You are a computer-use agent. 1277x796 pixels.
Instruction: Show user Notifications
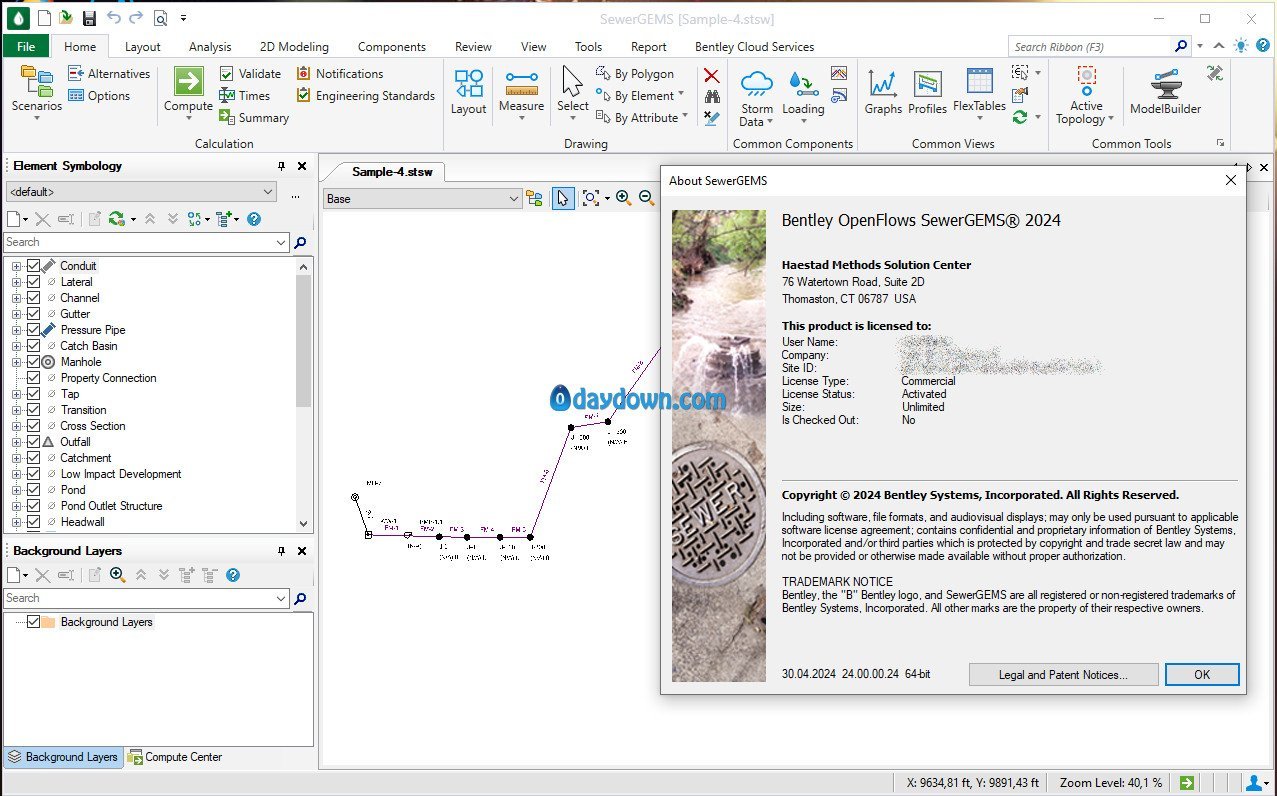click(x=339, y=73)
